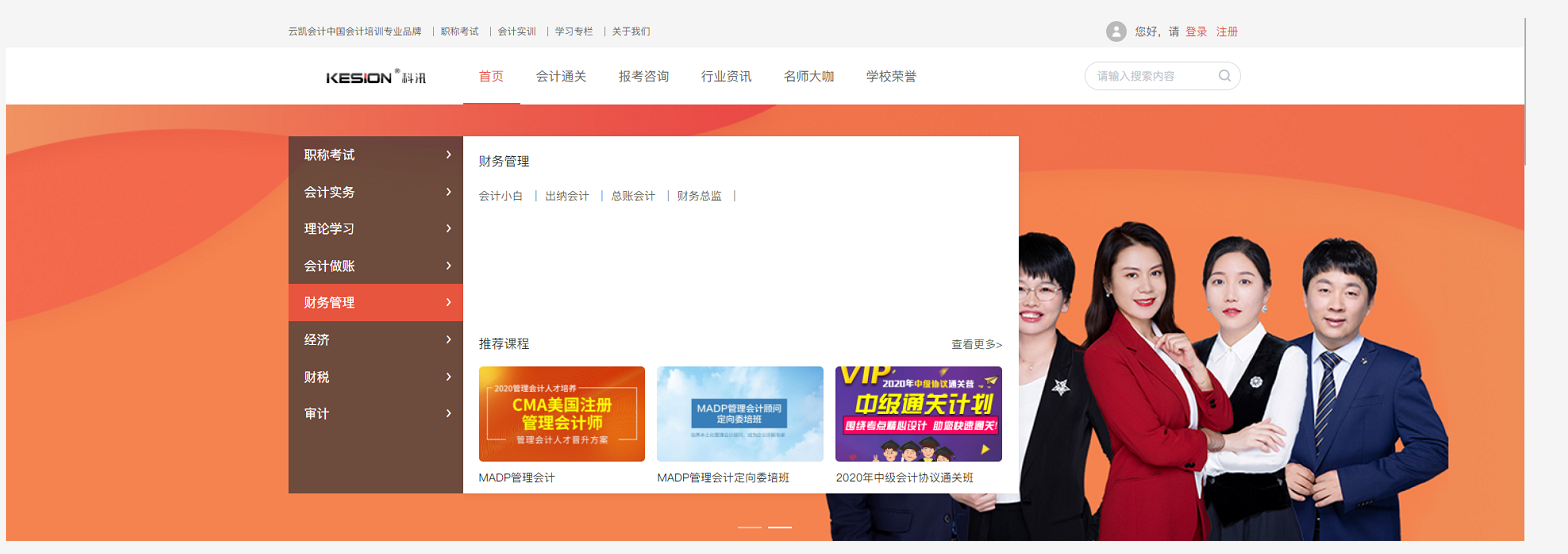Click the 登录 login link
This screenshot has height=554, width=1568.
tap(1196, 32)
